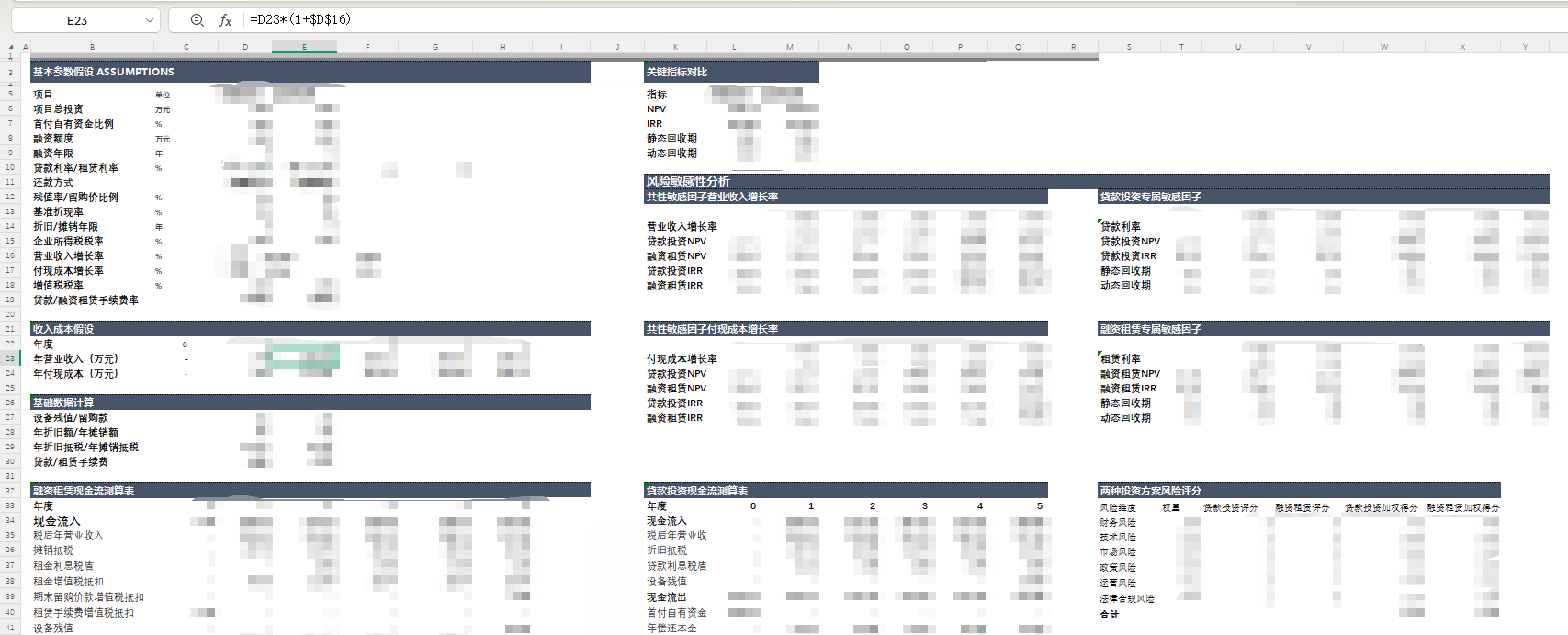Viewport: 1568px width, 635px height.
Task: Click the zoom magnifier icon in formula bar
Action: [197, 20]
